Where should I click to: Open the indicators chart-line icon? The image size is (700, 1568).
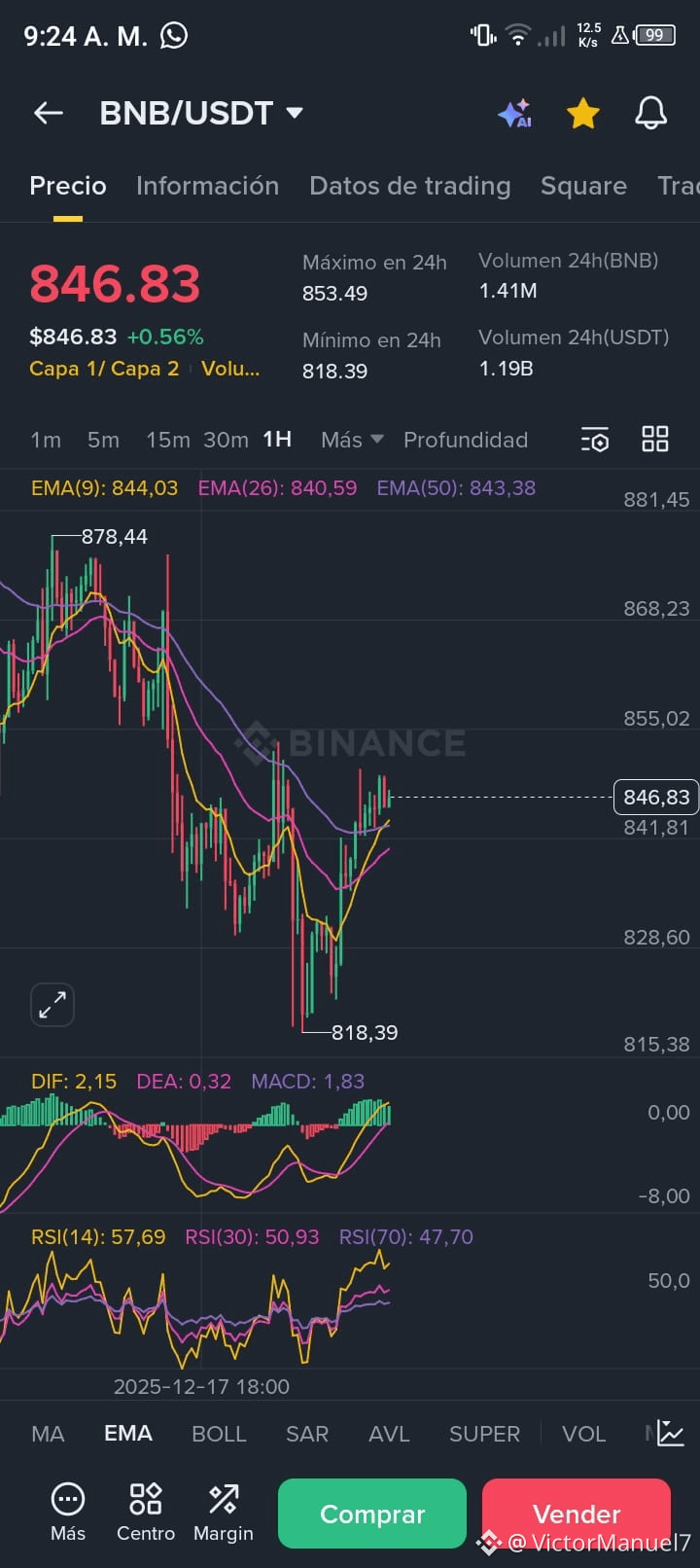click(671, 1433)
